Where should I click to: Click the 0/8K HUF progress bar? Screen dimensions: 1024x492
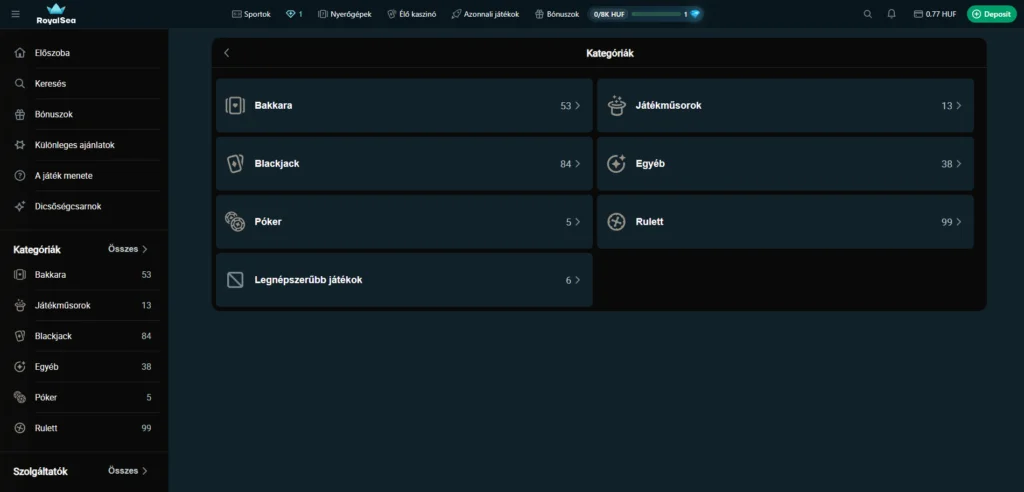coord(645,14)
